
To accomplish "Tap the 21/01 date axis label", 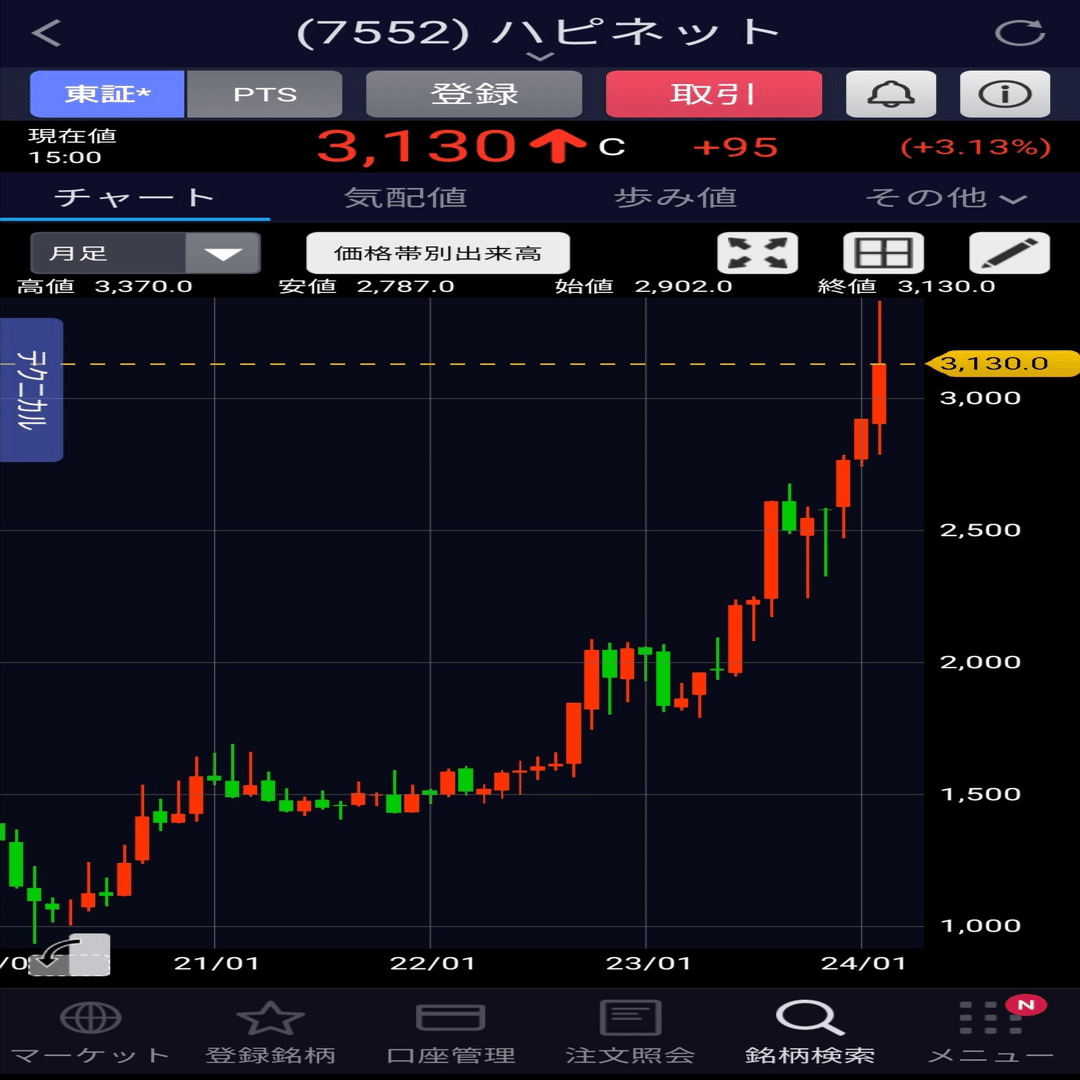I will [216, 963].
